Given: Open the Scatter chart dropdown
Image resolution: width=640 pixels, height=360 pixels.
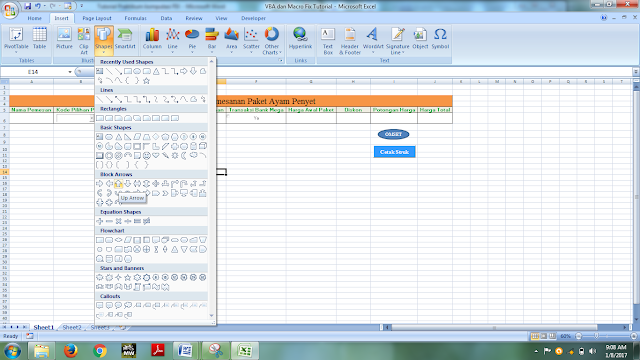Looking at the screenshot, I should click(x=251, y=40).
